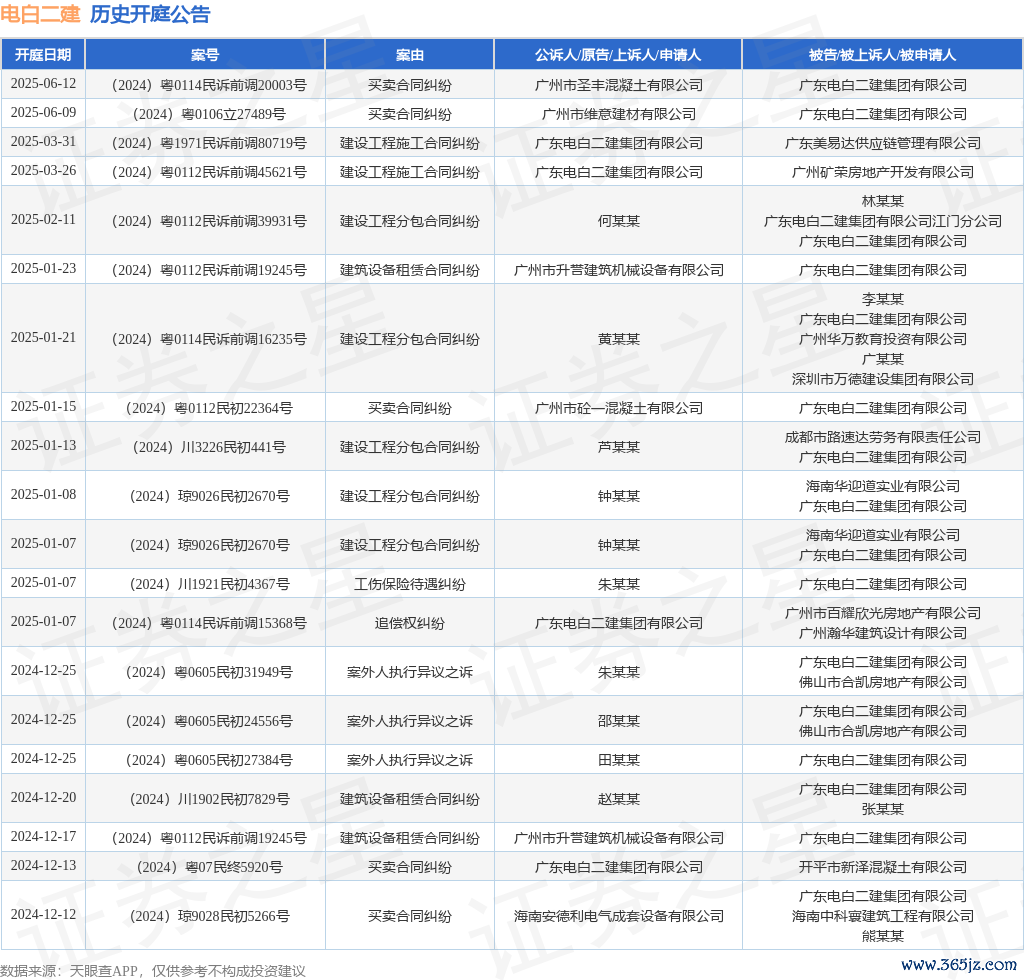Image resolution: width=1024 pixels, height=980 pixels.
Task: Click plaintiff 赵某某
Action: (x=618, y=799)
